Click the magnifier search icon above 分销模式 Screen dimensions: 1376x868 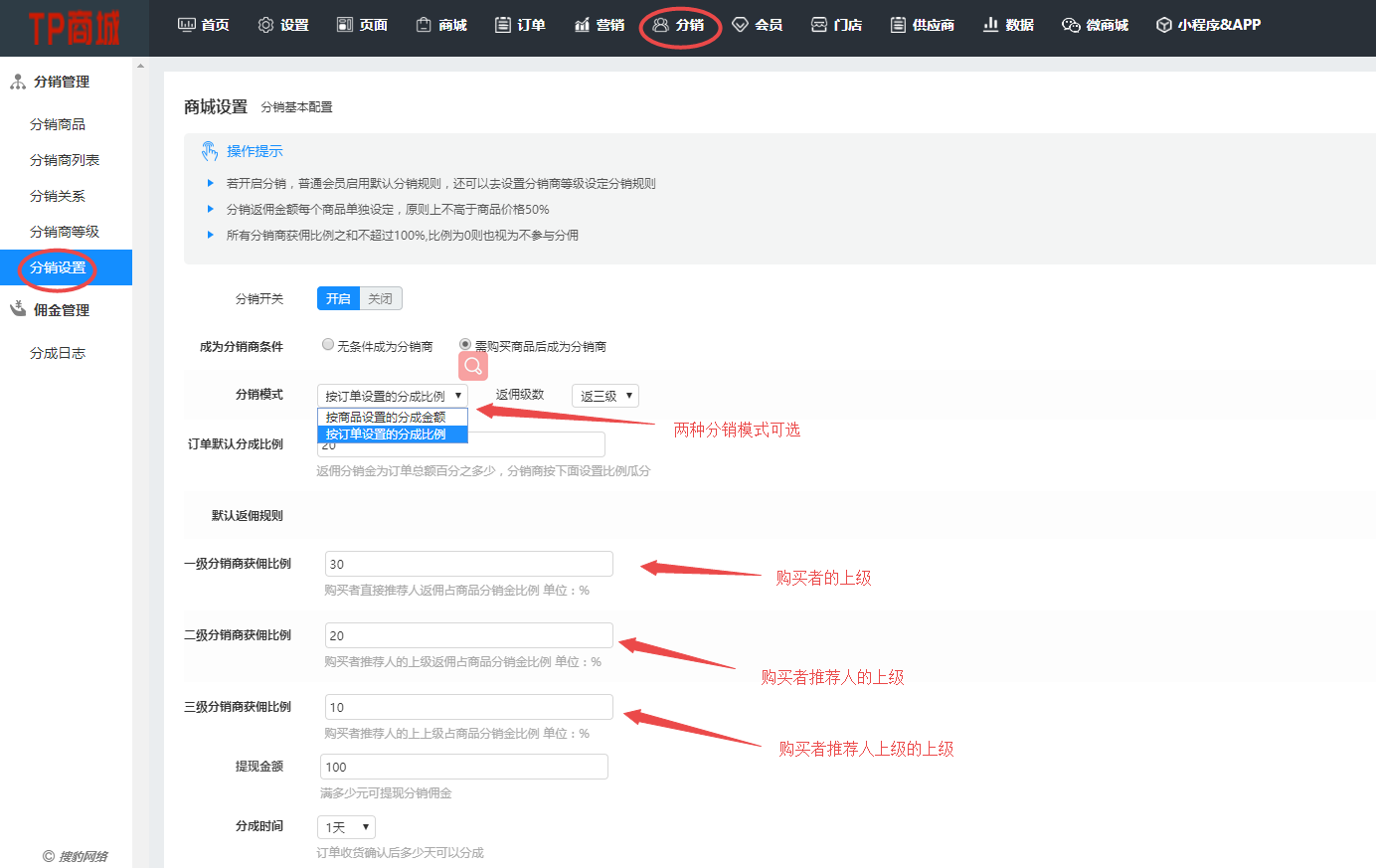click(x=472, y=366)
